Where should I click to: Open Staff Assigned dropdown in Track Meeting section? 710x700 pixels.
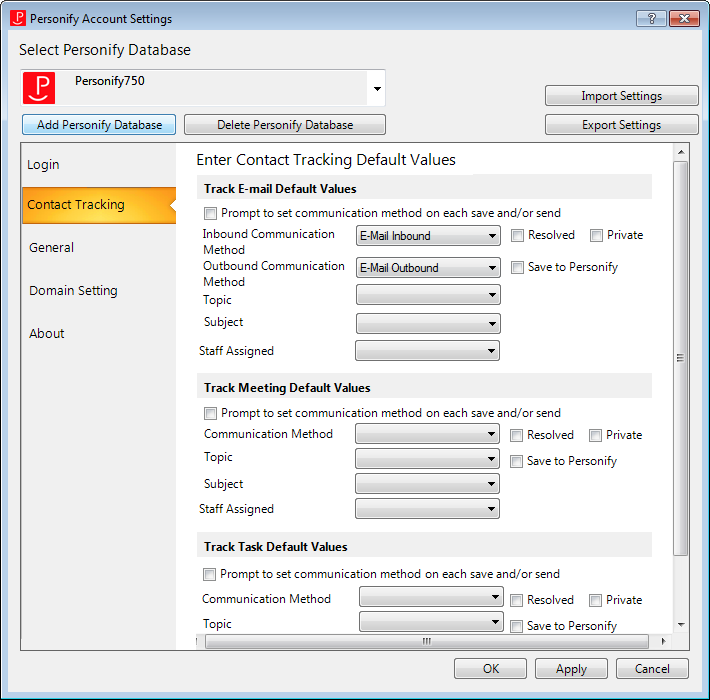(427, 508)
